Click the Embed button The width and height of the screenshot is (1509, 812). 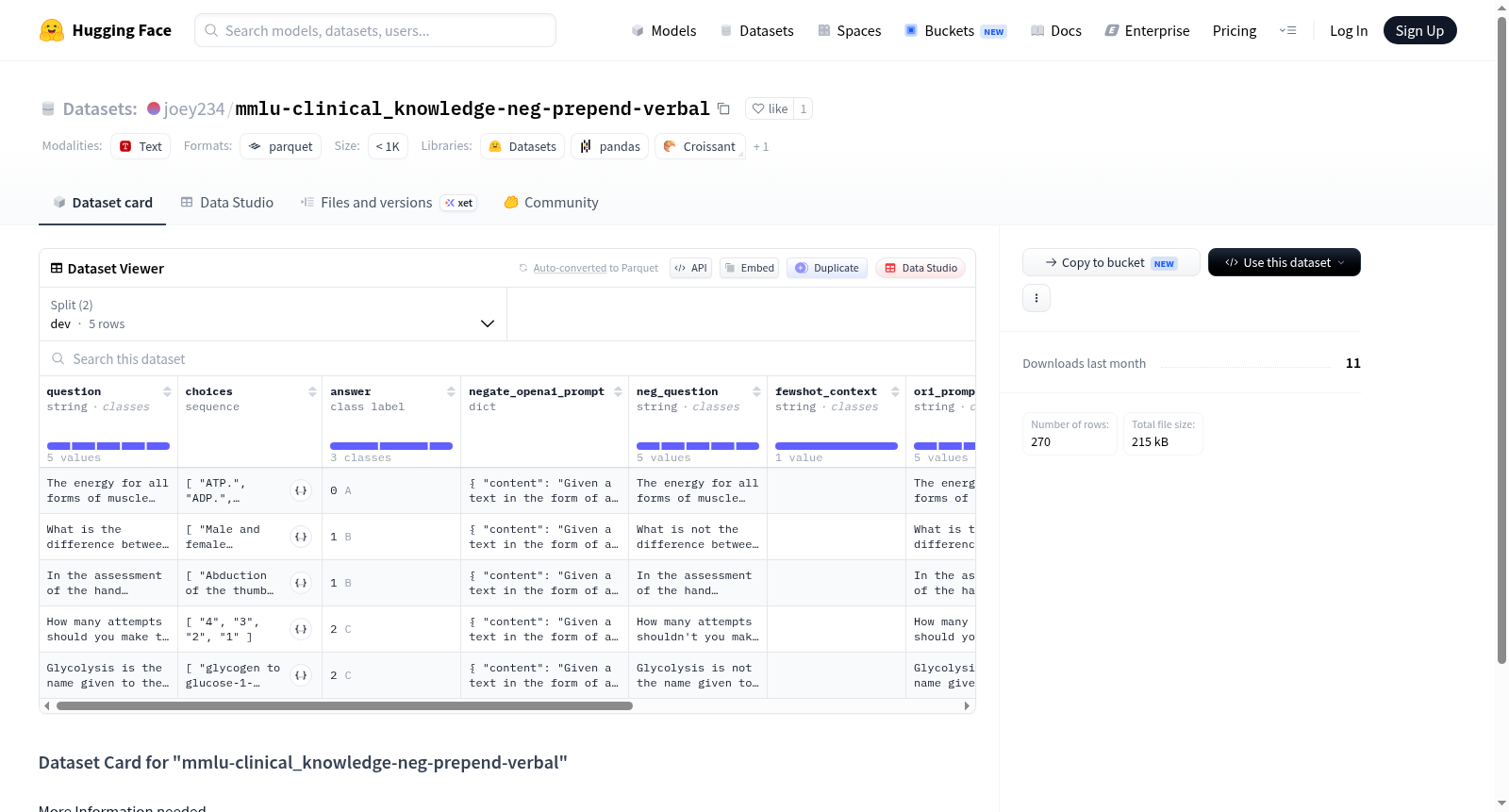(x=749, y=268)
